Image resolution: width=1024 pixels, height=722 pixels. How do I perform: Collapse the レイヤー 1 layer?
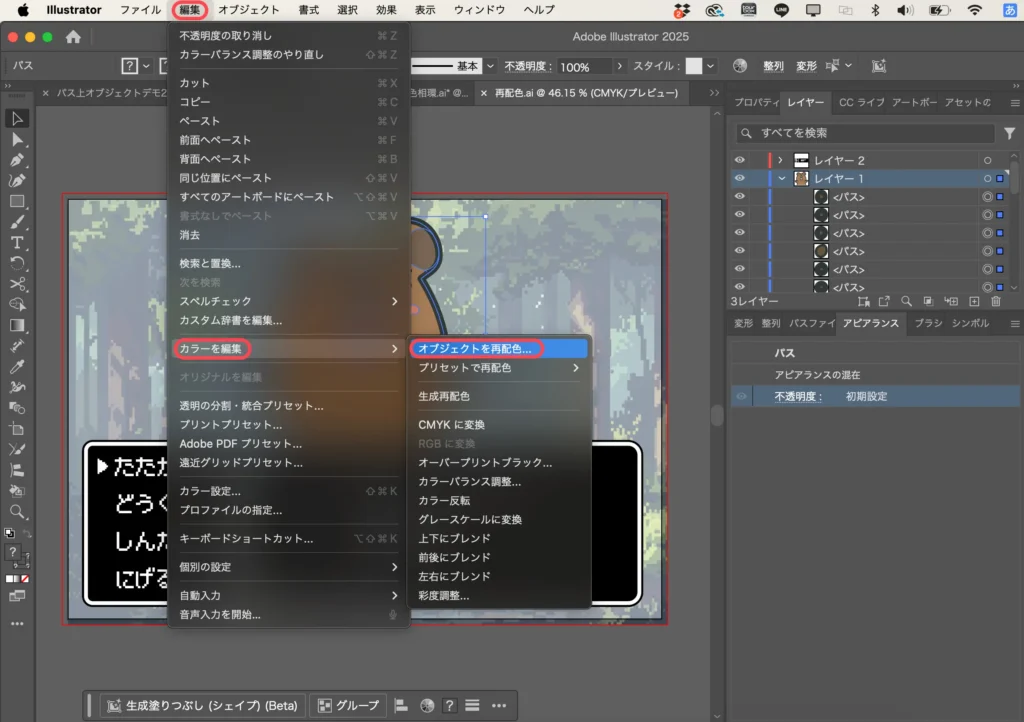click(780, 179)
